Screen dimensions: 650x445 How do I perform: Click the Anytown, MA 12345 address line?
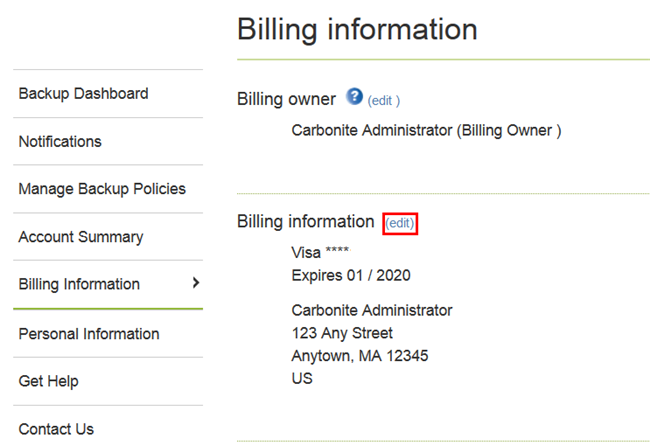361,356
